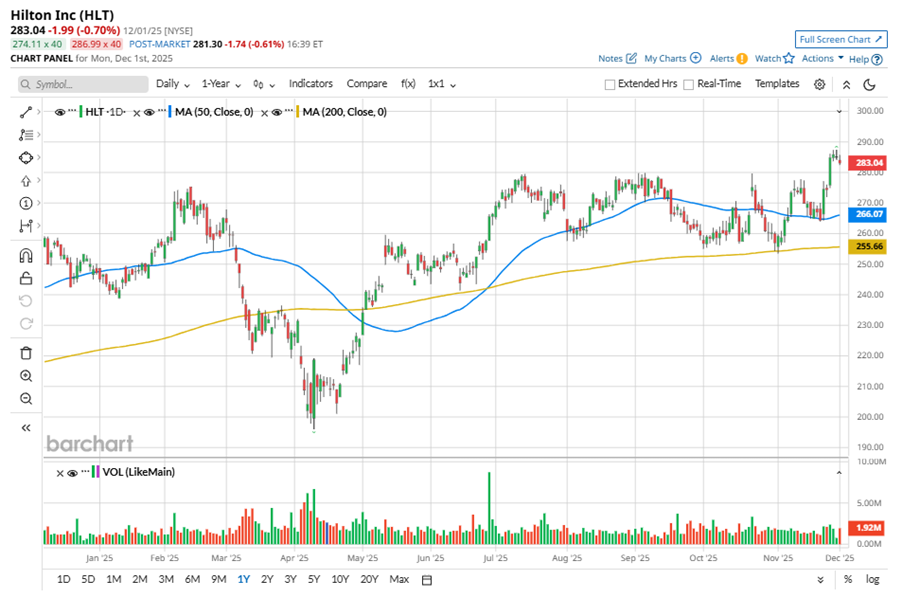The height and width of the screenshot is (598, 902).
Task: Enable the Extended Hrs checkbox
Action: (x=610, y=84)
